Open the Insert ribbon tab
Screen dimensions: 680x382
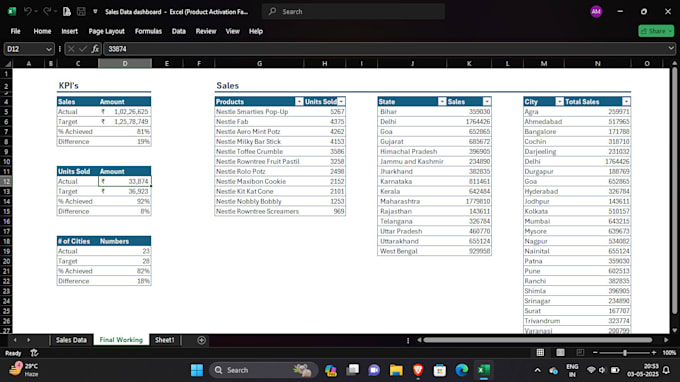(x=69, y=31)
